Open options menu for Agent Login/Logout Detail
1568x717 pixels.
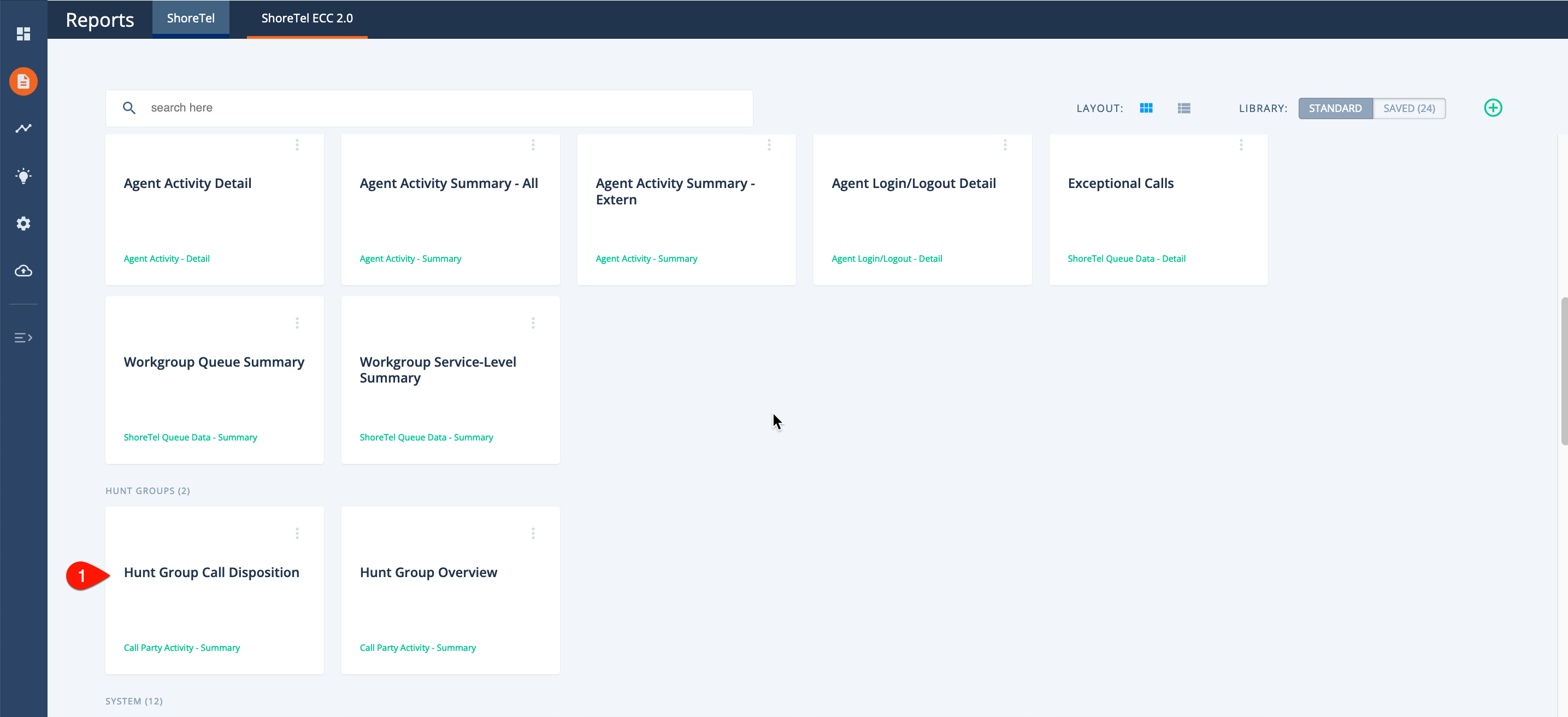tap(1006, 145)
